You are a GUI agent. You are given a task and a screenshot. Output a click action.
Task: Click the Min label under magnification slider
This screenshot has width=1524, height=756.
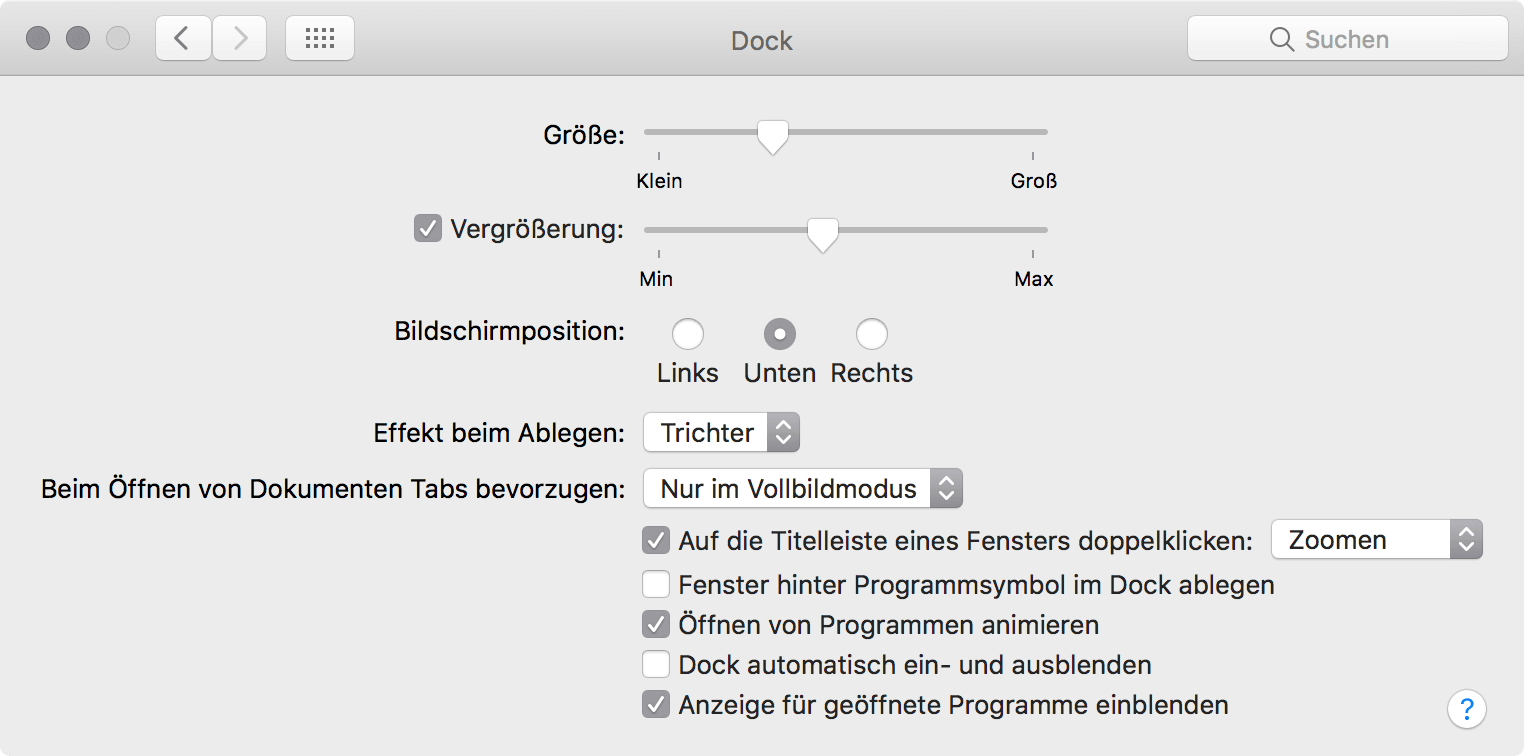656,279
